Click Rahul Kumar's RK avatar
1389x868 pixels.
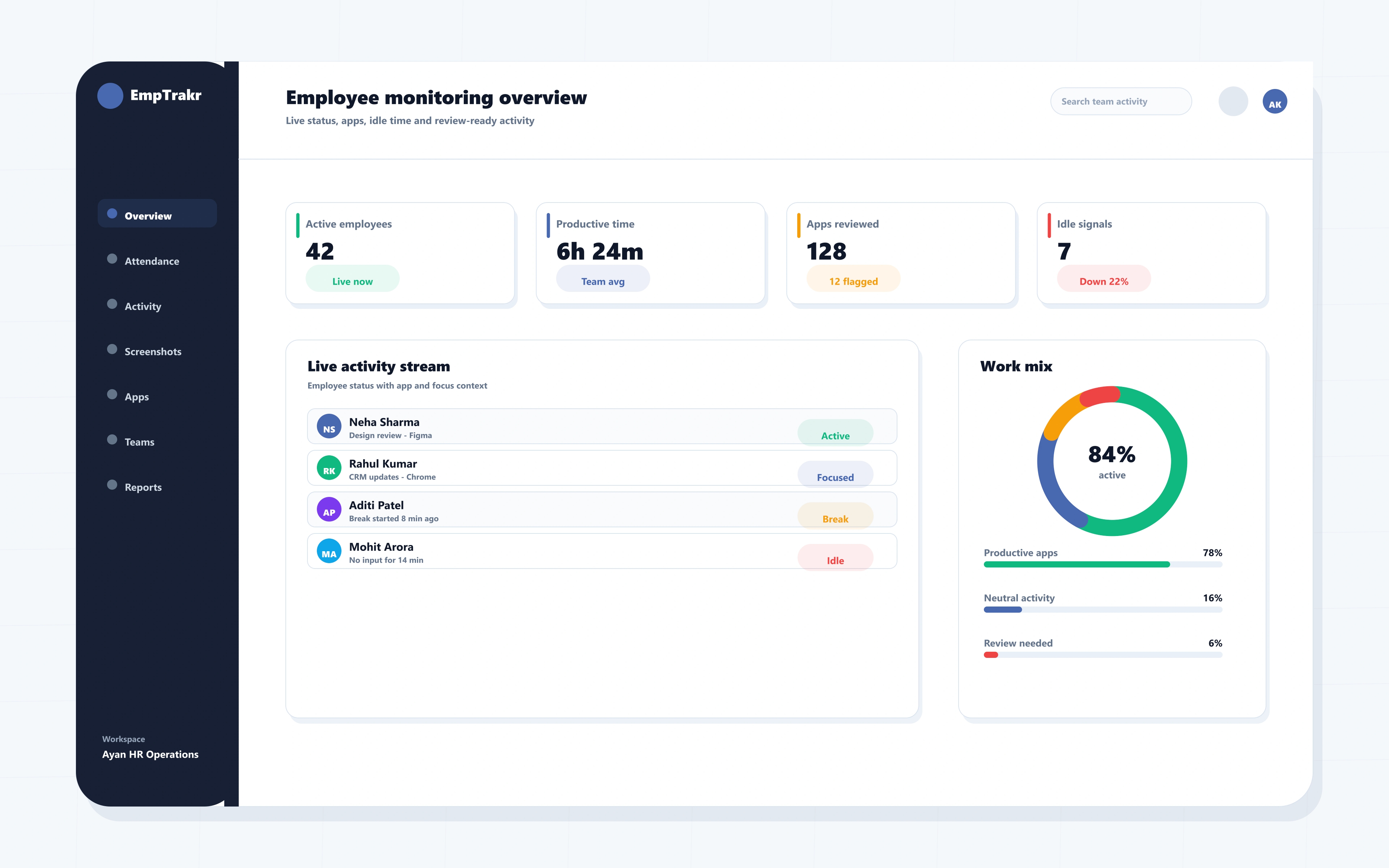(329, 468)
